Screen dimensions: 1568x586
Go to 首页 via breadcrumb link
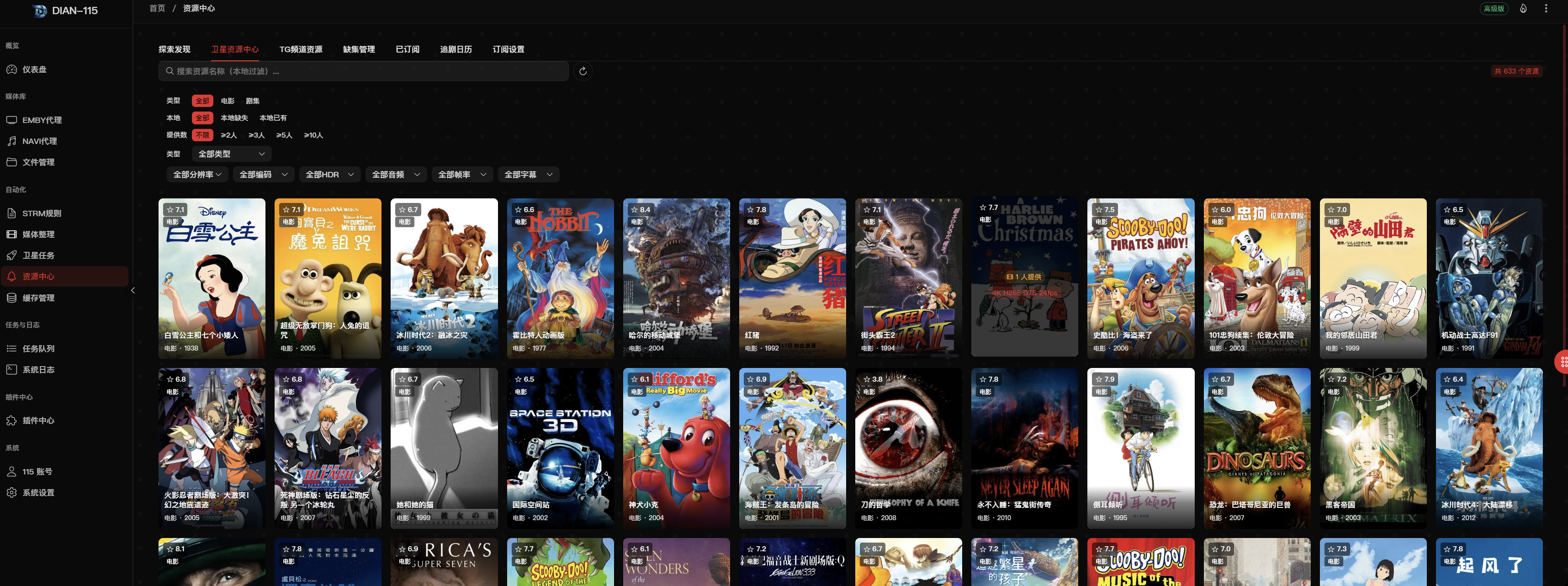pyautogui.click(x=157, y=9)
